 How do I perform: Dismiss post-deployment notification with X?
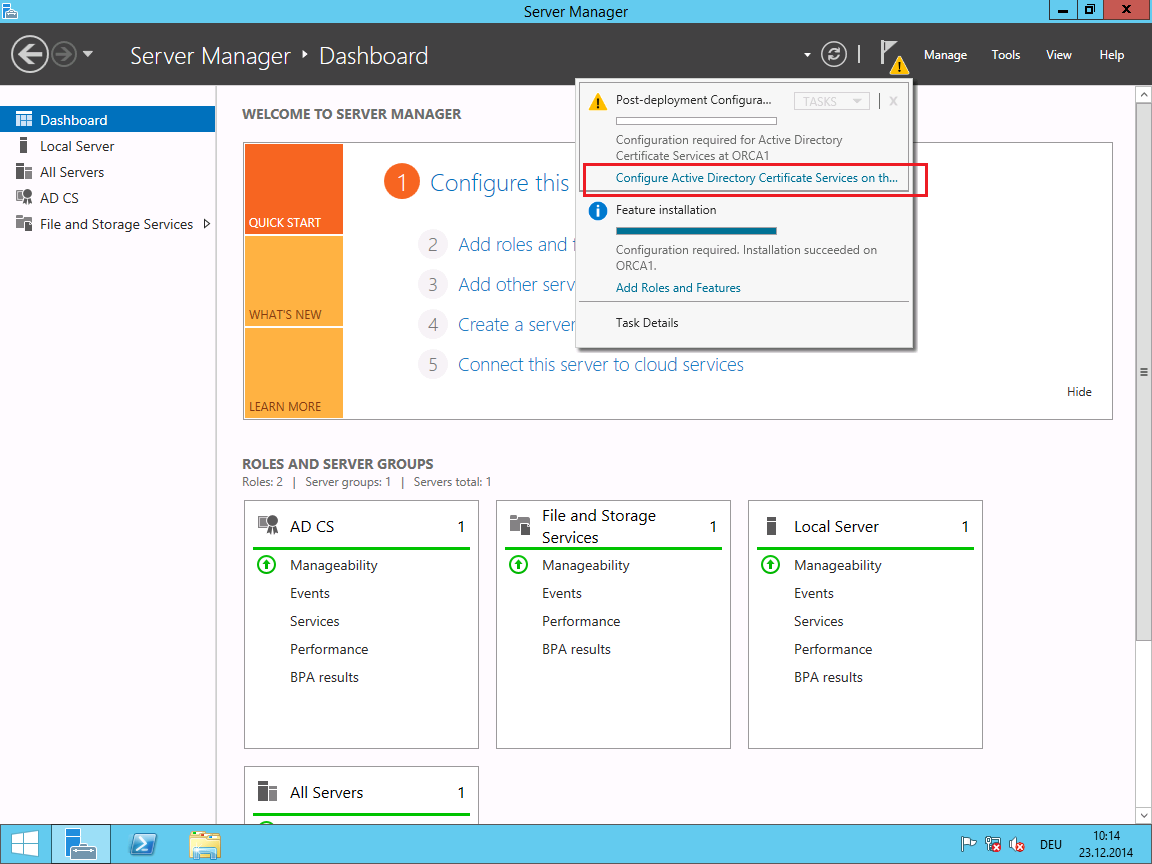click(893, 101)
